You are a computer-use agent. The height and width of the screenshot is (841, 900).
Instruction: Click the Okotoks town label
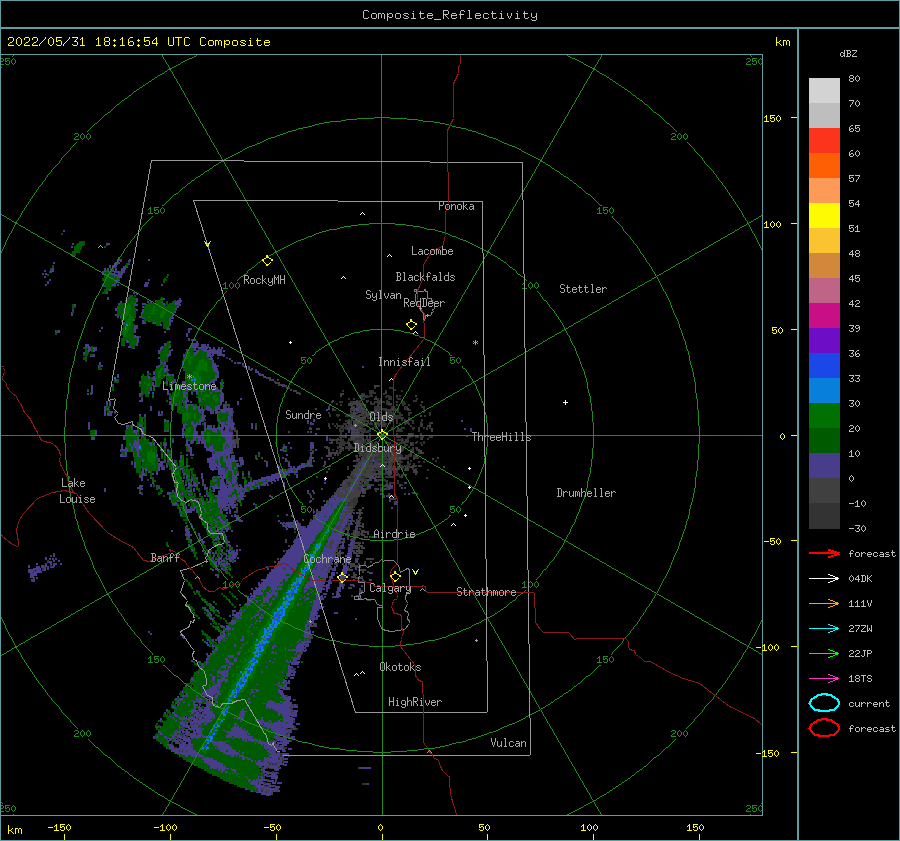pos(400,667)
